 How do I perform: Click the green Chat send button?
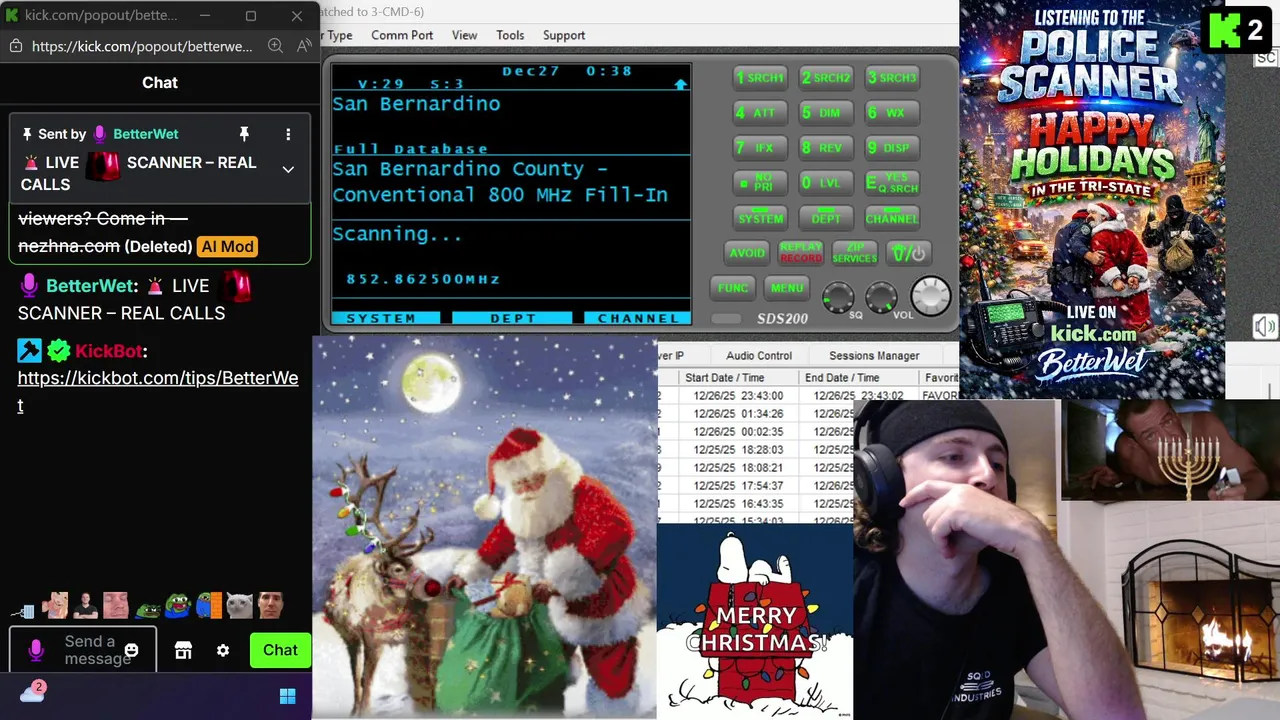[x=280, y=650]
